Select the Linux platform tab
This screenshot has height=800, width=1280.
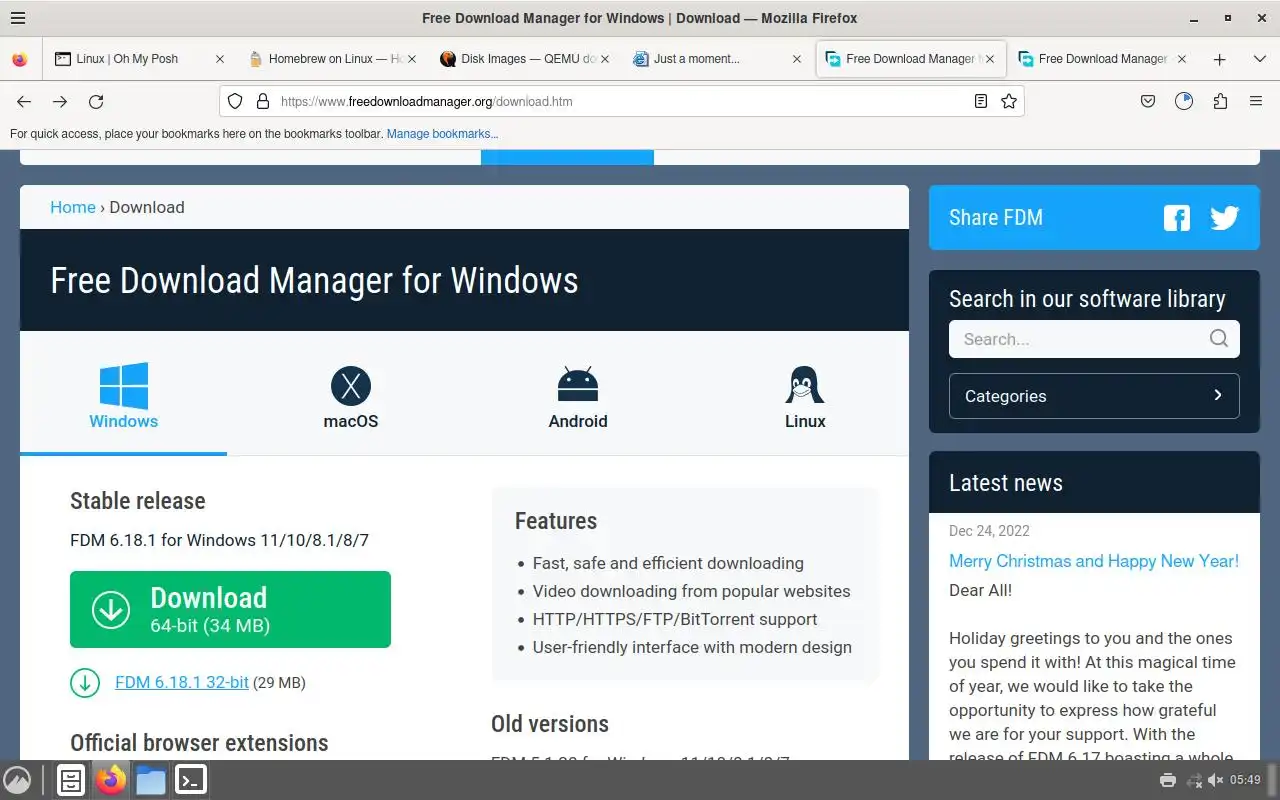pyautogui.click(x=805, y=396)
